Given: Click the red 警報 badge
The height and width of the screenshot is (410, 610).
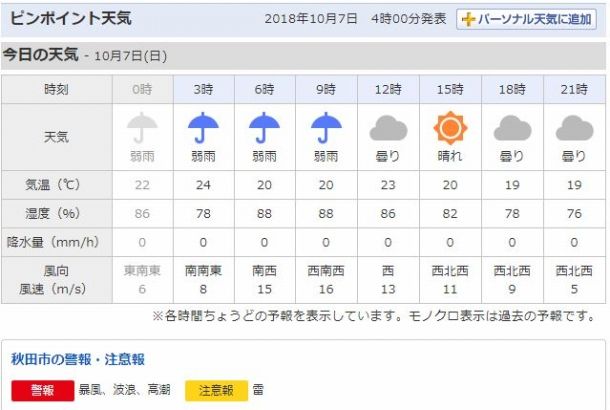Looking at the screenshot, I should [42, 390].
